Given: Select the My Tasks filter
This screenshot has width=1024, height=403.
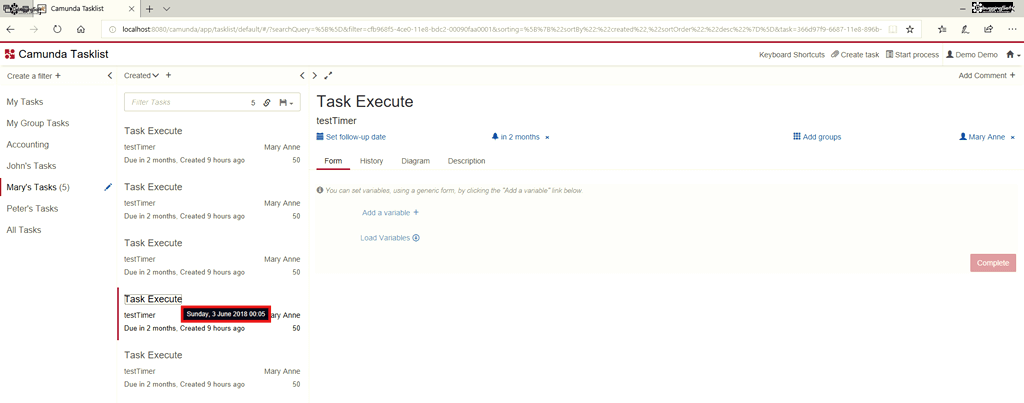Looking at the screenshot, I should pos(25,102).
